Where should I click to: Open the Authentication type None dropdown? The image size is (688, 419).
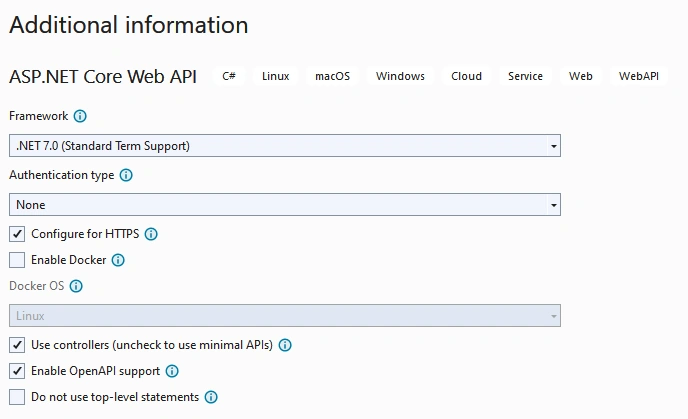pyautogui.click(x=285, y=204)
